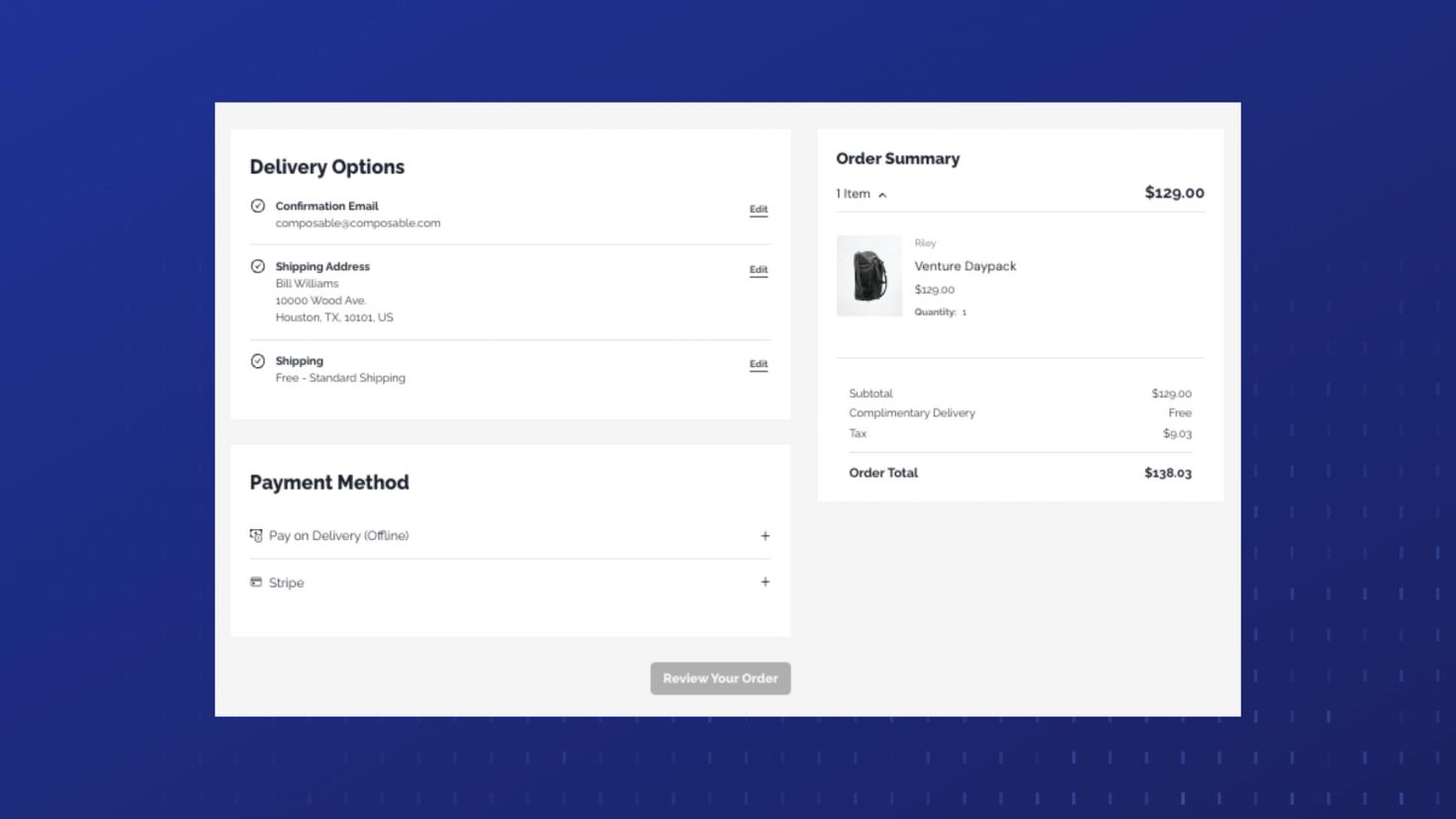
Task: Select the Pay on Delivery (Offline) label
Action: click(x=338, y=535)
